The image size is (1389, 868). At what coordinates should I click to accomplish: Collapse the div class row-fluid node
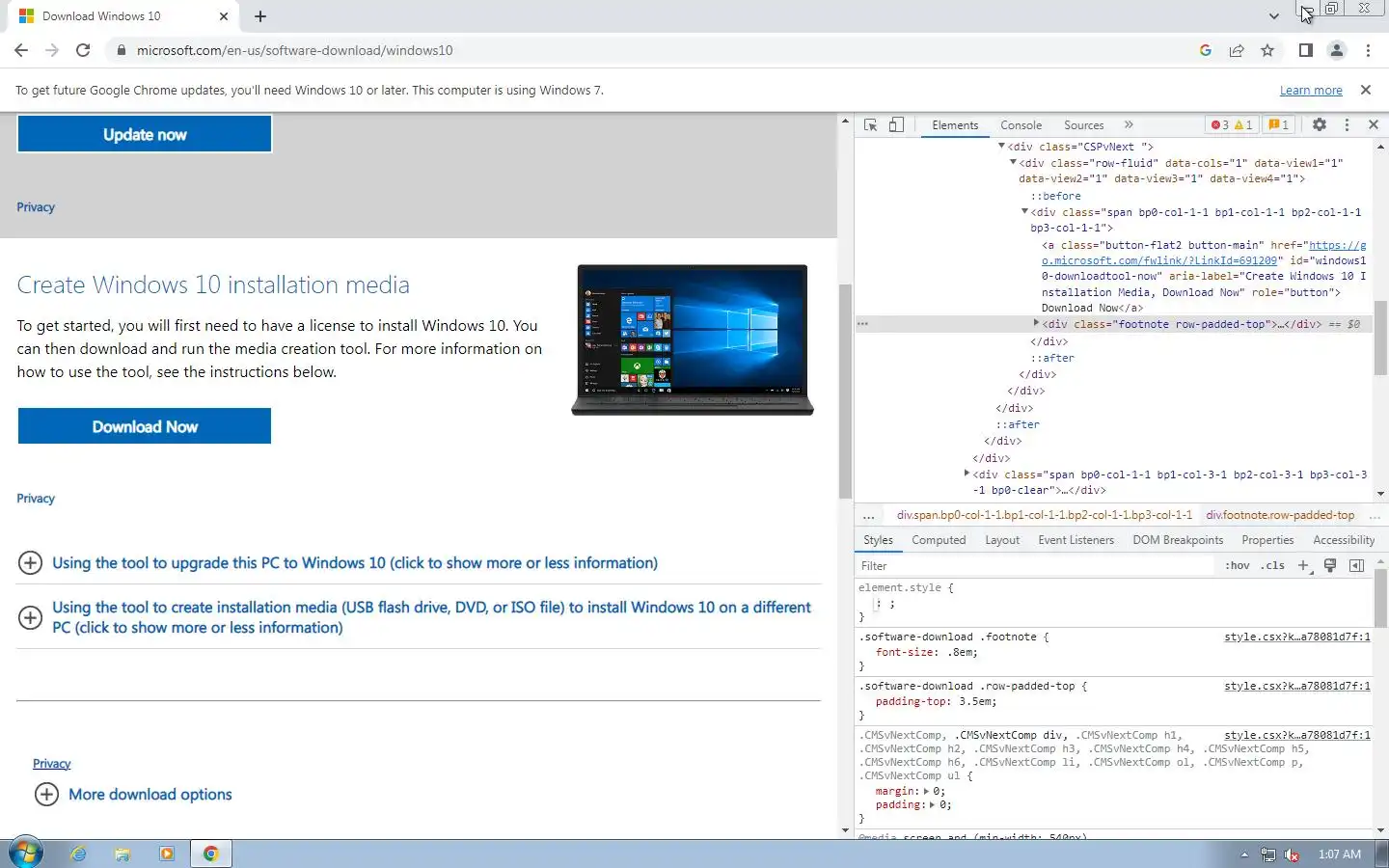(x=1013, y=163)
